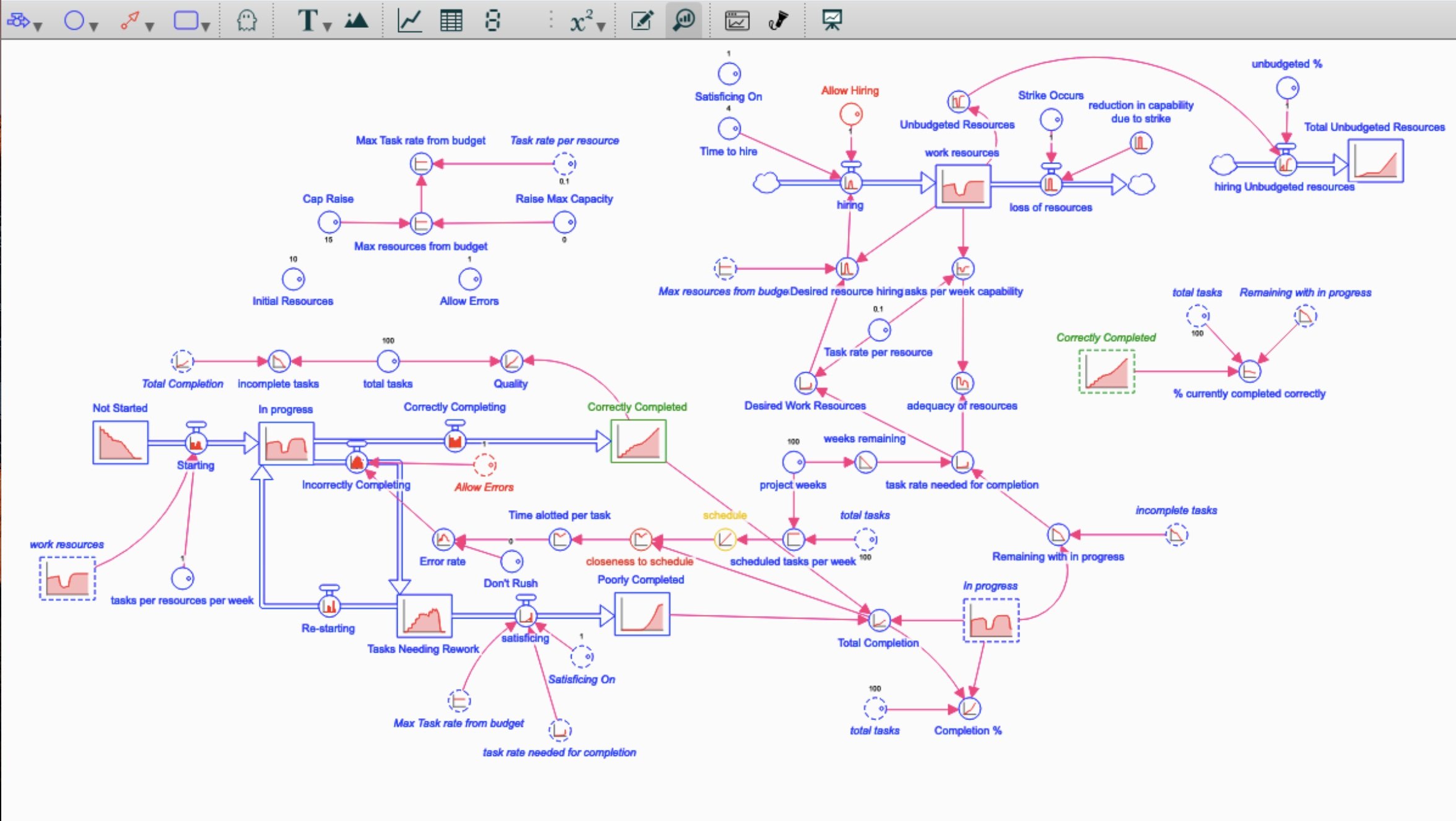Expand the converter circle tool dropdown arrow

coord(94,27)
